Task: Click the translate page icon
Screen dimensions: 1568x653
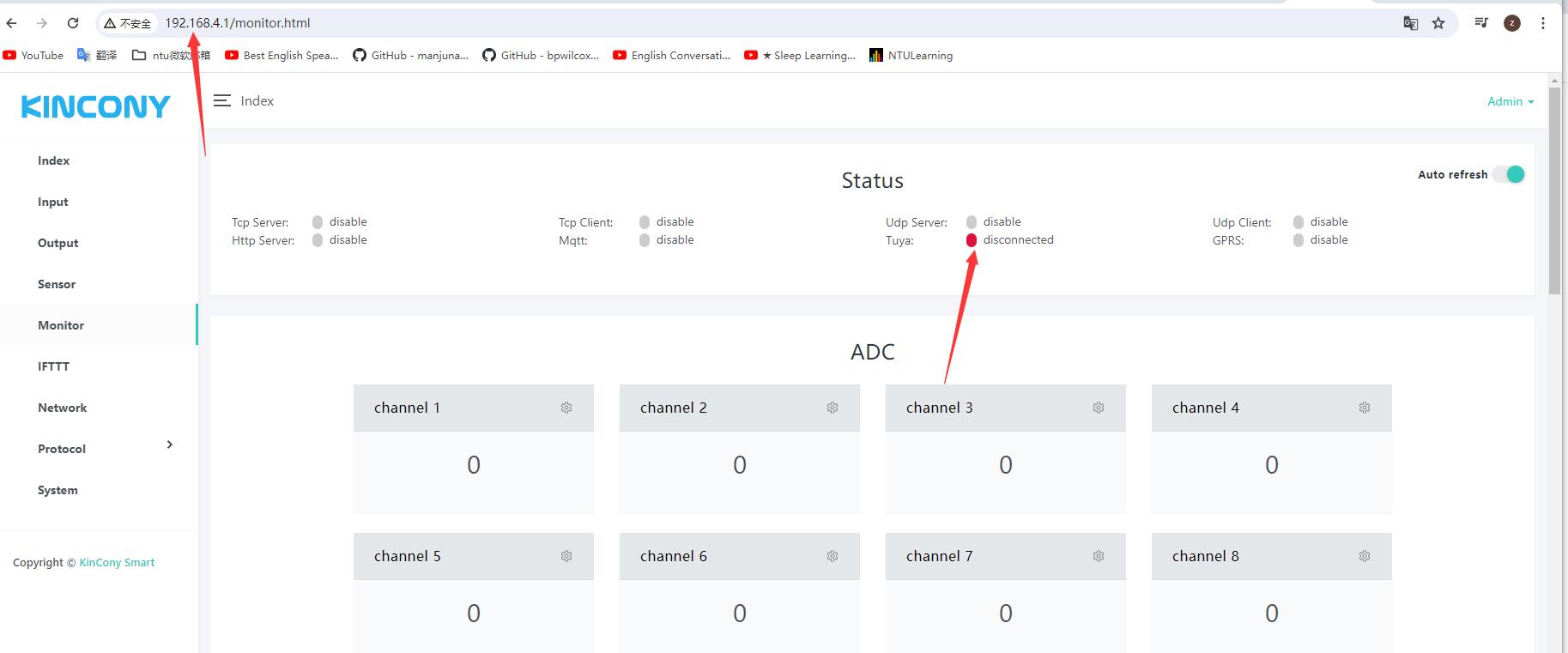Action: tap(1410, 23)
